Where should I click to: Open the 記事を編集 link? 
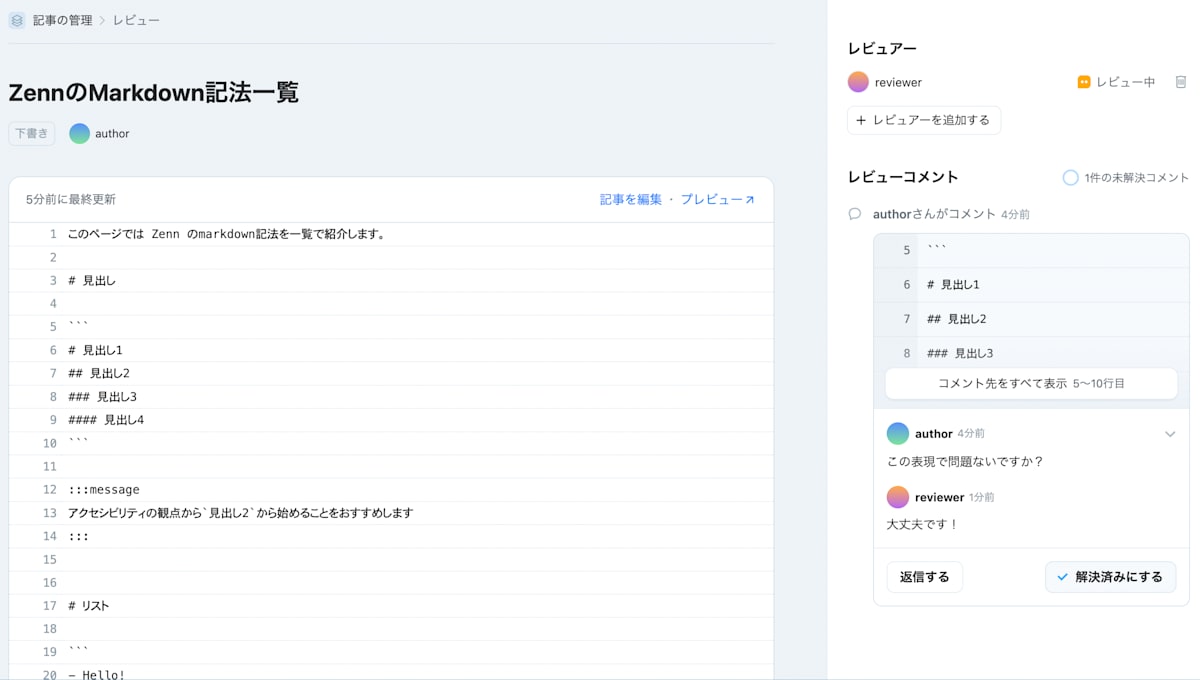(631, 200)
